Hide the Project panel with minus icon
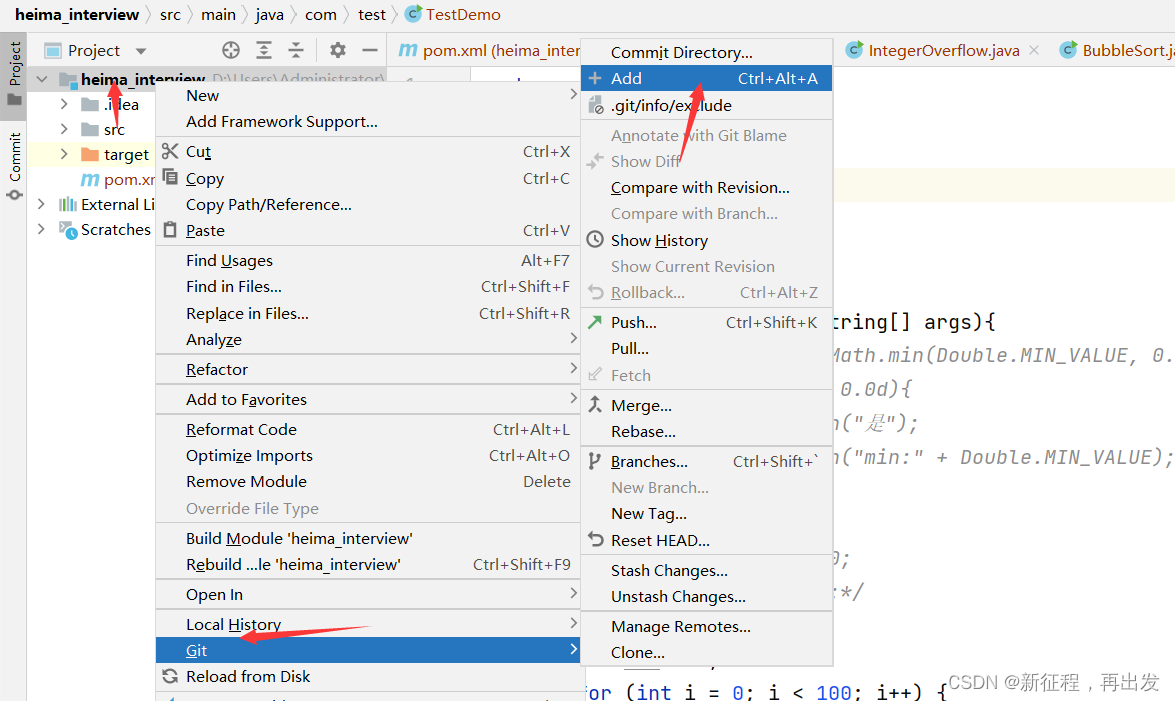Image resolution: width=1175 pixels, height=701 pixels. (x=369, y=50)
